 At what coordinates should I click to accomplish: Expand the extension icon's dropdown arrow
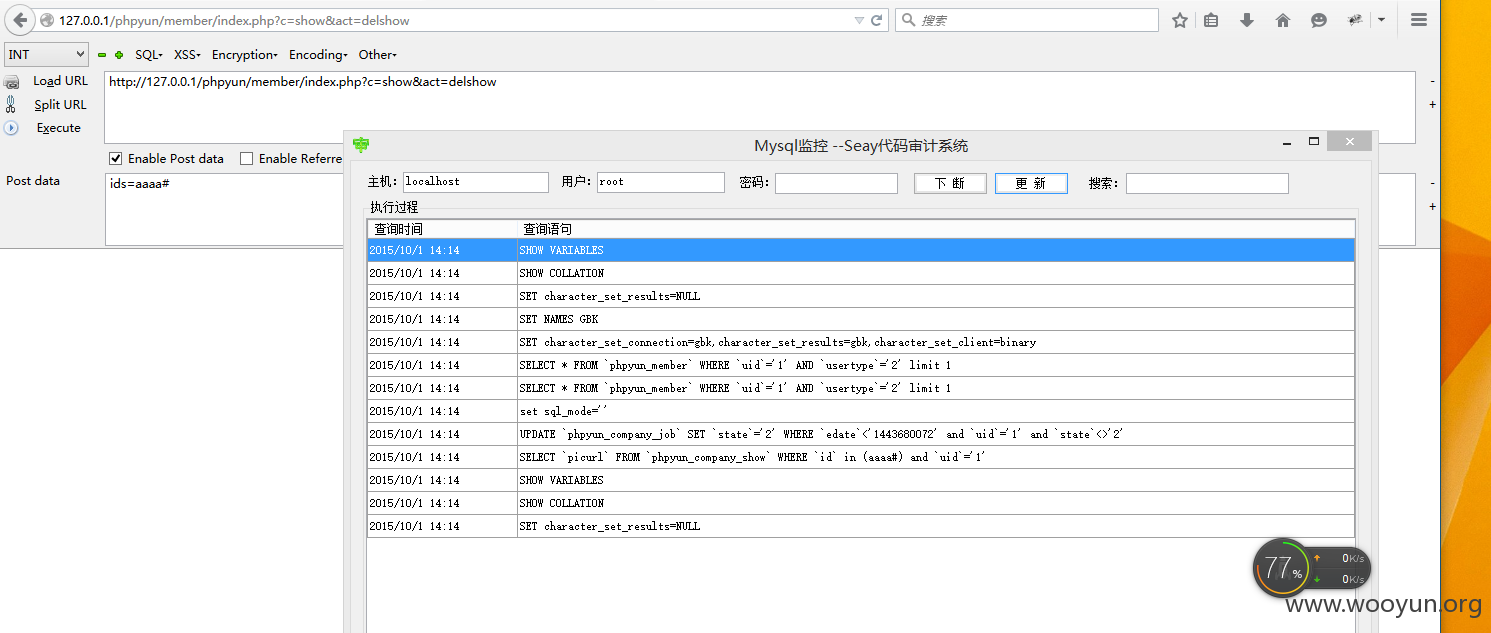point(1381,20)
